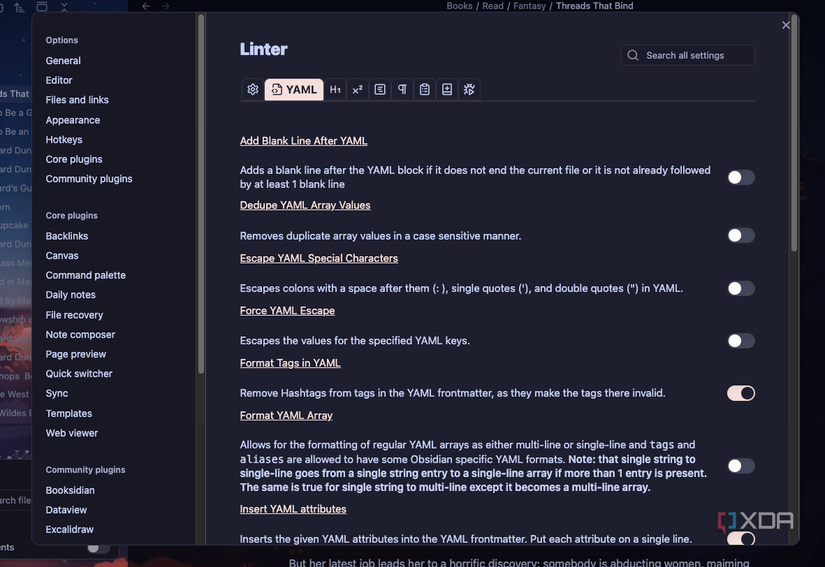Viewport: 825px width, 567px height.
Task: Open Appearance settings
Action: point(73,120)
